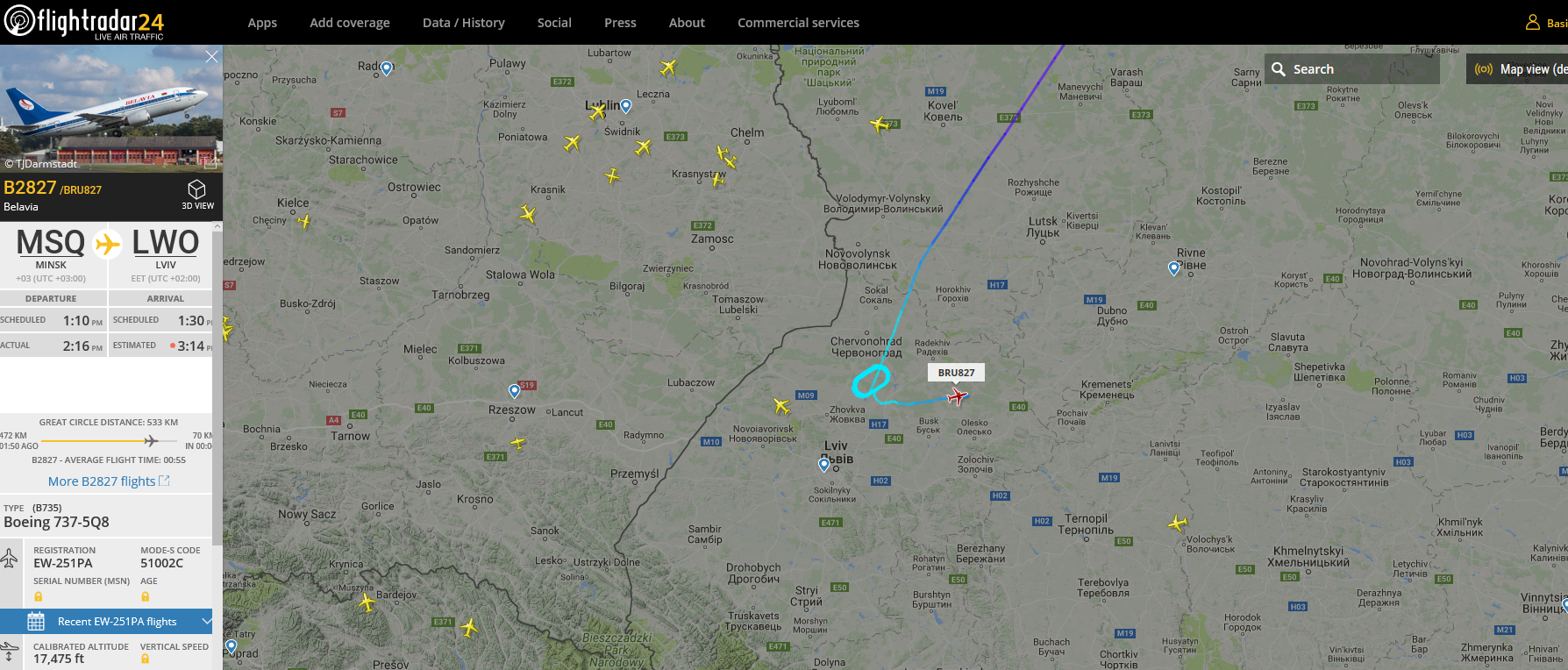Click the search magnifier icon
Image resolution: width=1568 pixels, height=670 pixels.
1279,68
